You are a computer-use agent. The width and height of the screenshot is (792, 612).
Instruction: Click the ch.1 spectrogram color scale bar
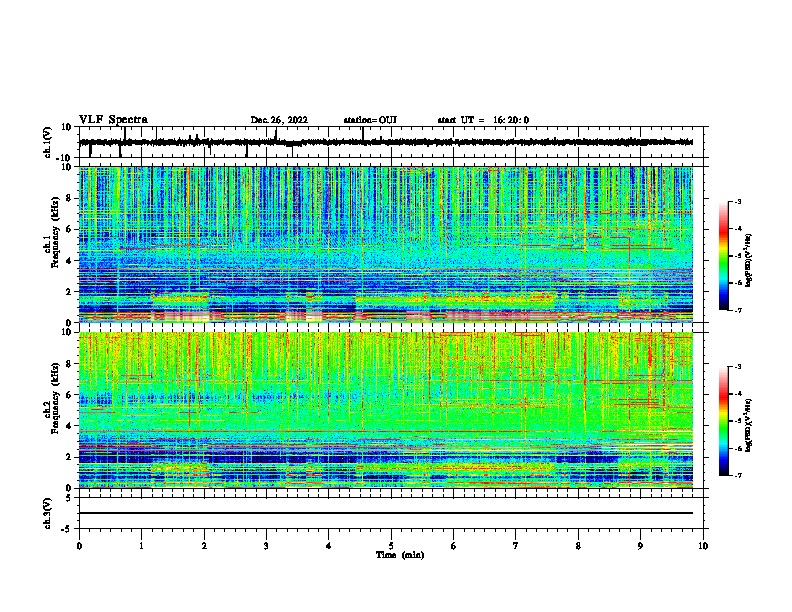coord(724,256)
